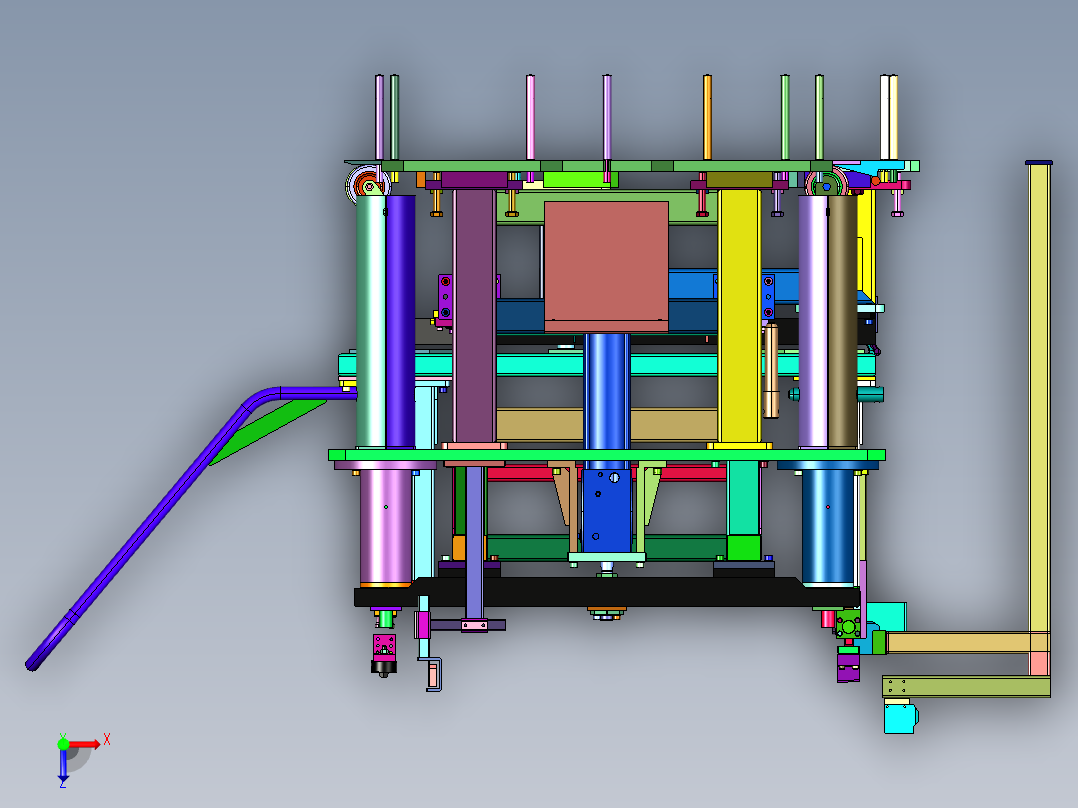The height and width of the screenshot is (808, 1078).
Task: Select the cyan block below the right frame
Action: point(900,718)
